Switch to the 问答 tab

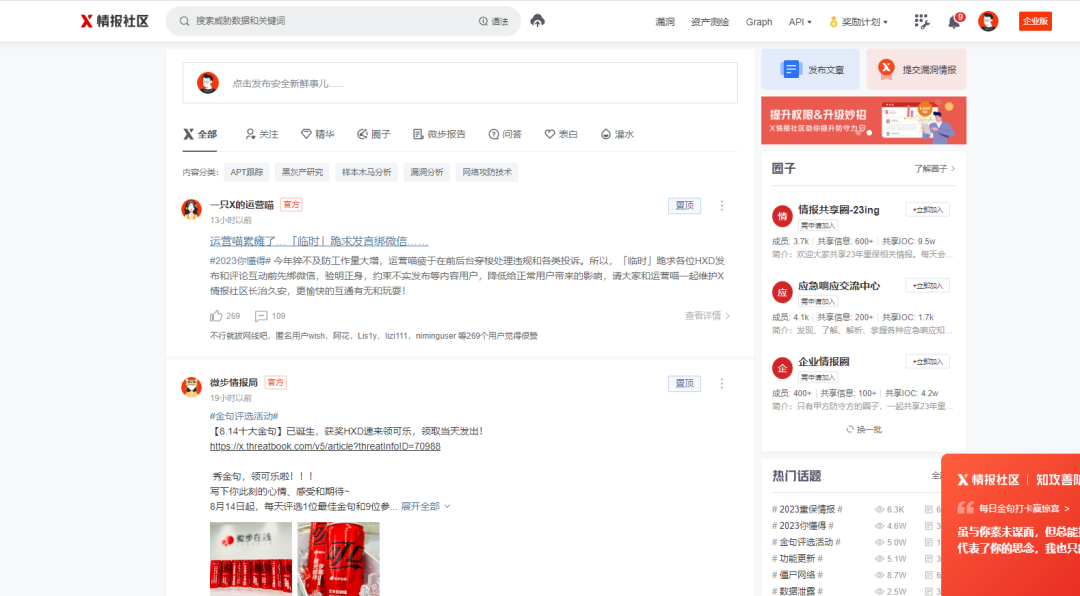pos(505,134)
